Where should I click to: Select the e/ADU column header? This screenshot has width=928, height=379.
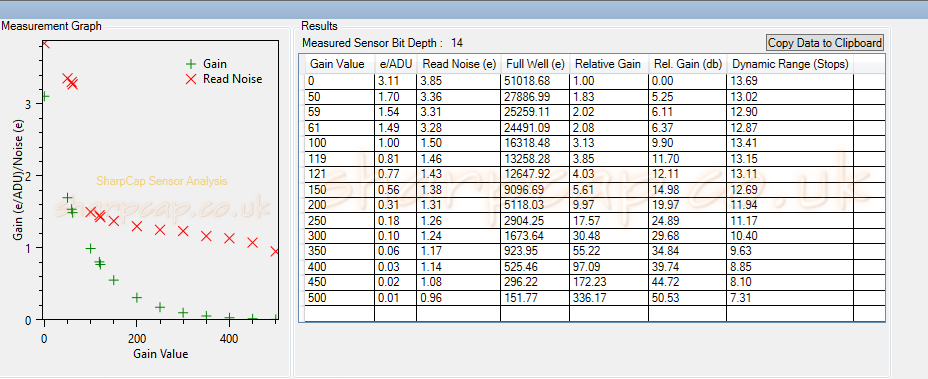click(395, 64)
